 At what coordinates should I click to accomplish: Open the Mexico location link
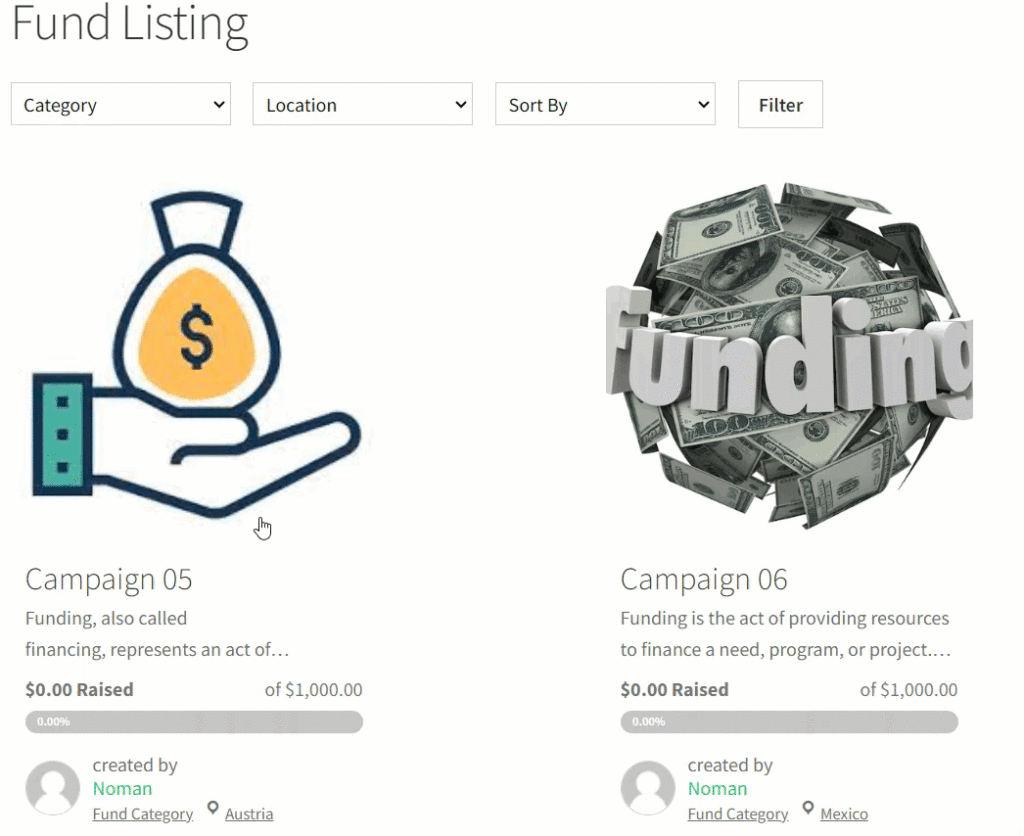(x=844, y=814)
